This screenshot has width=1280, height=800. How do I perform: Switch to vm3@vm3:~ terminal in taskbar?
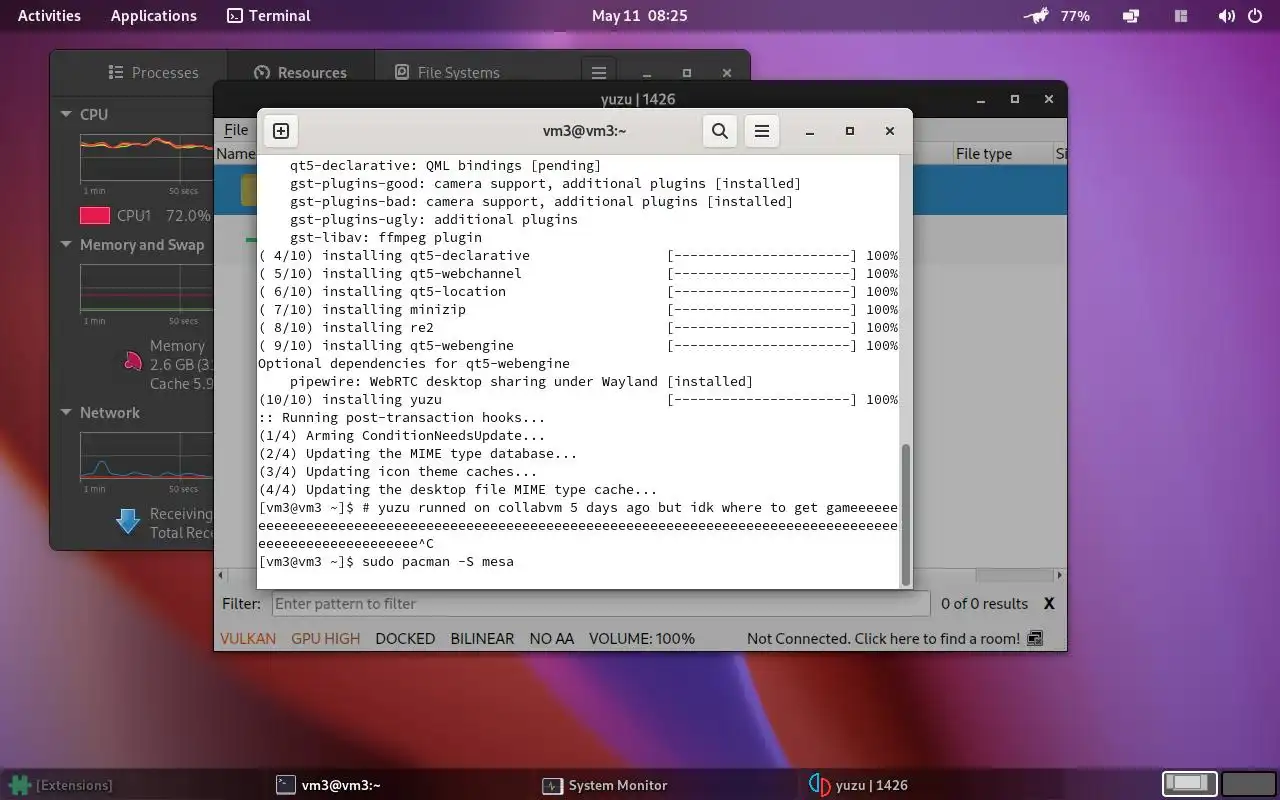click(330, 785)
